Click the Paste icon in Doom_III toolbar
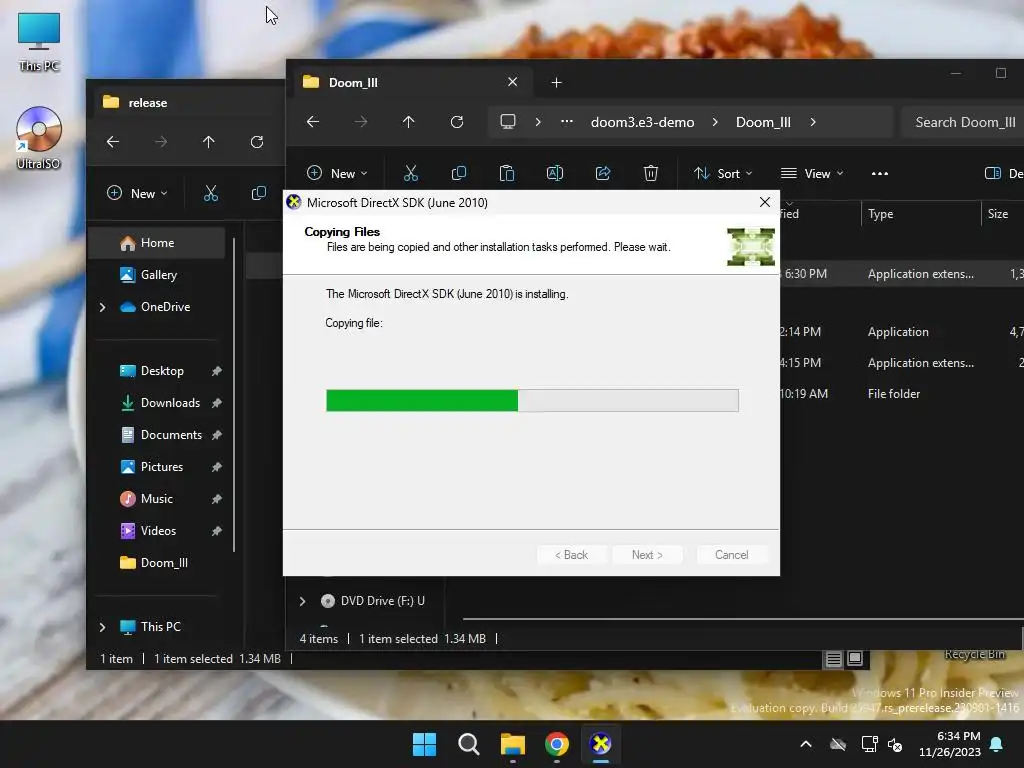Image resolution: width=1024 pixels, height=768 pixels. coord(507,173)
